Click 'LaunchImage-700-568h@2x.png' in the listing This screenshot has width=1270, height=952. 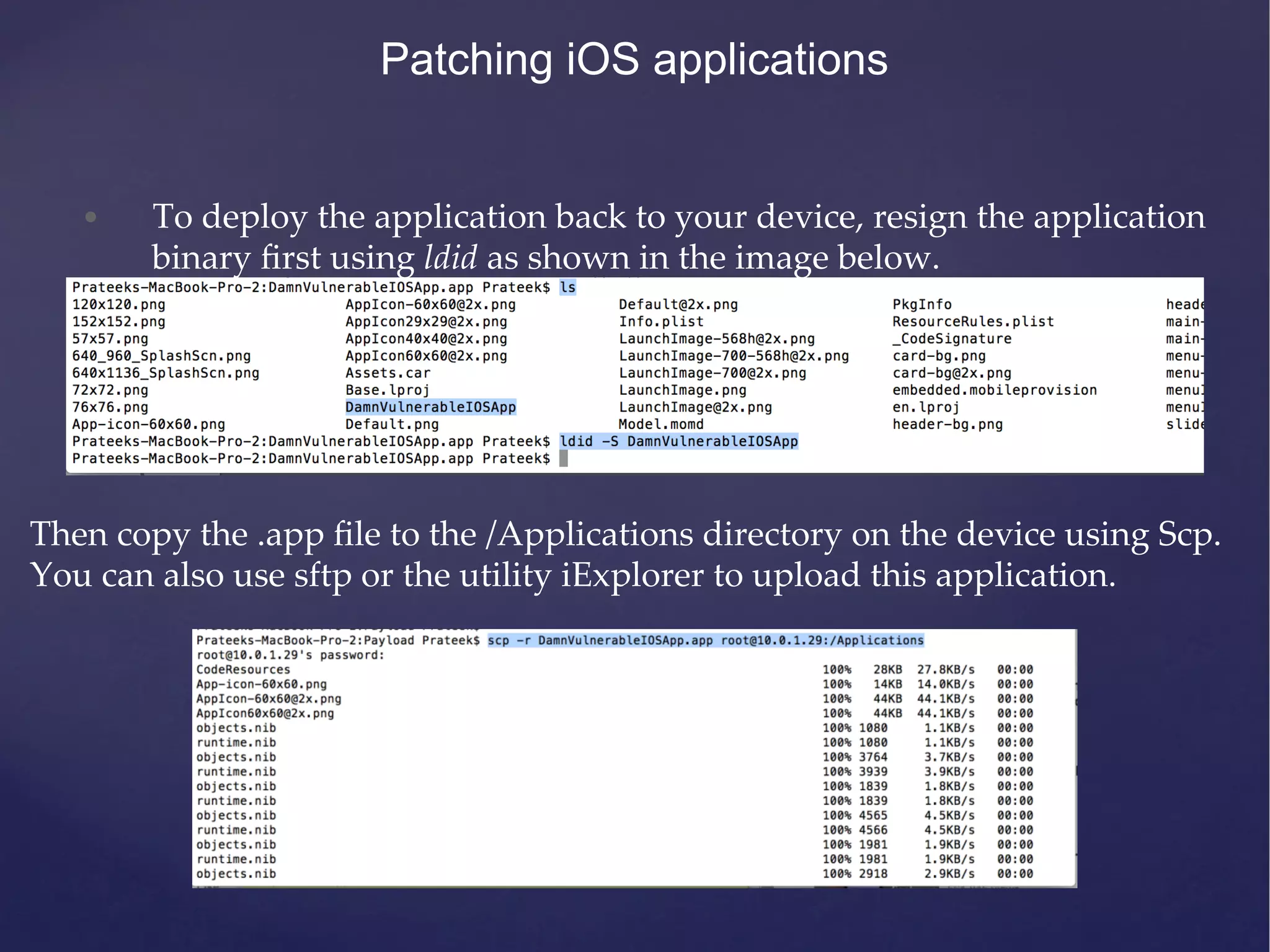click(734, 356)
